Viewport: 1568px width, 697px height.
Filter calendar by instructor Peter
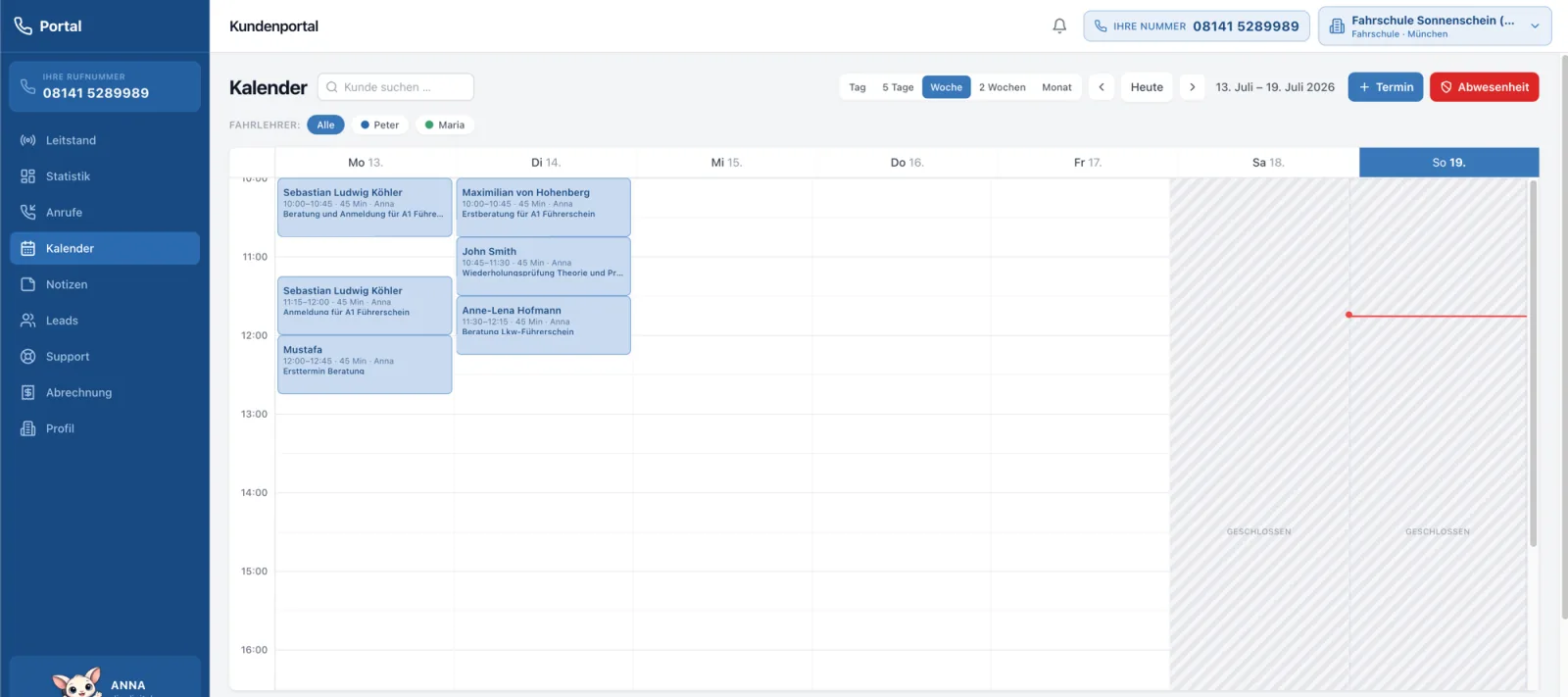pos(379,124)
